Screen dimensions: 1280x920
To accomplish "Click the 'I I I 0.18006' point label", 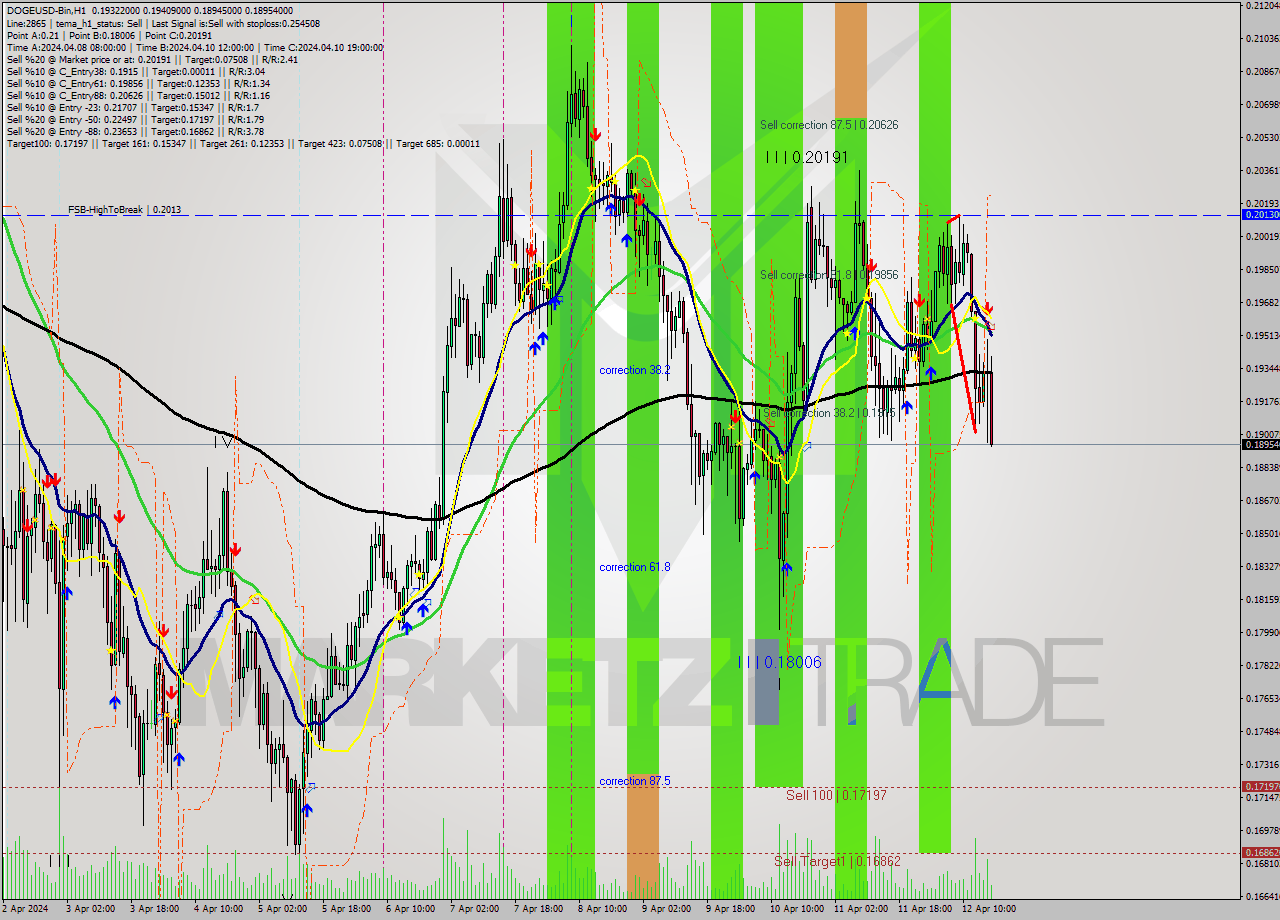I will tap(780, 662).
